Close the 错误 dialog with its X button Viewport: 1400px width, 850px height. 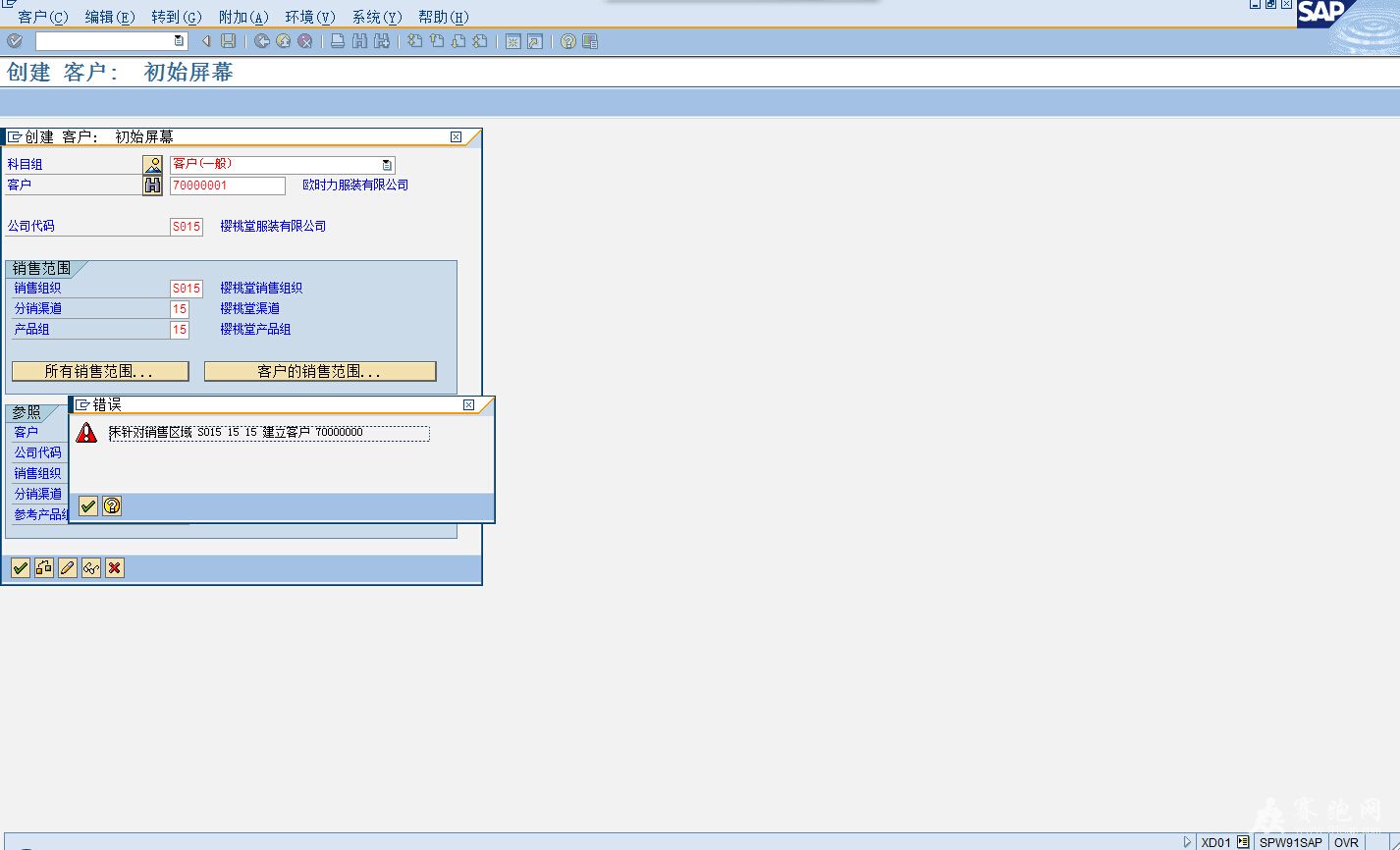(x=468, y=404)
